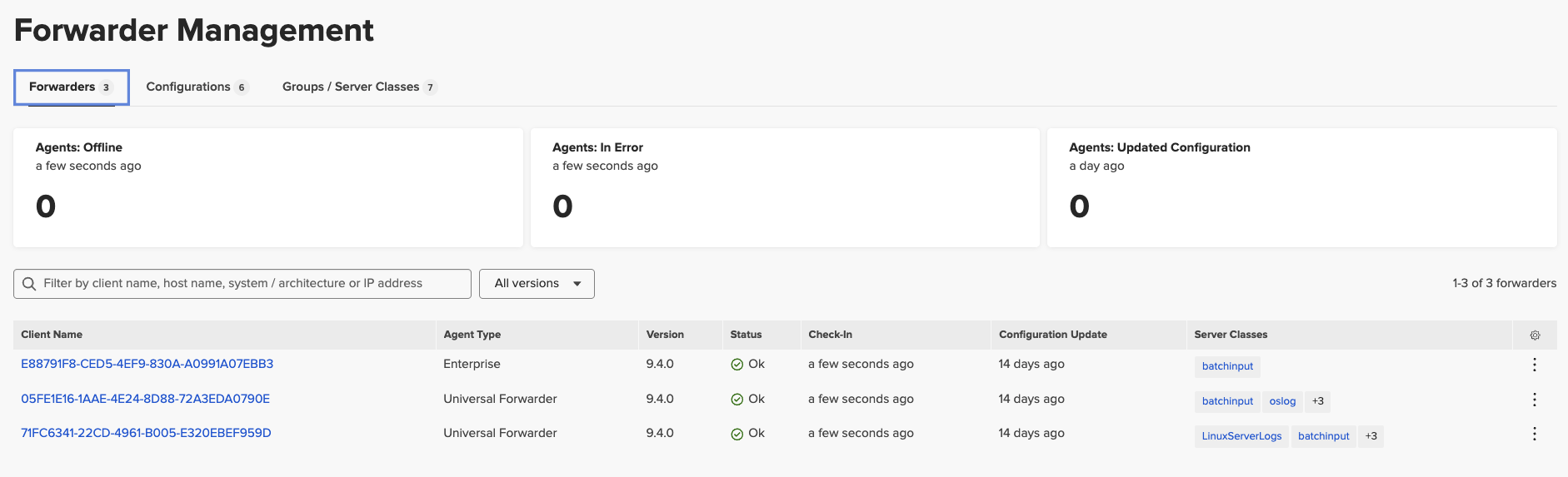The height and width of the screenshot is (477, 1568).
Task: Open forwarder 71FC6341-22CD-4961-B005-E320EBEF959D
Action: pos(146,433)
